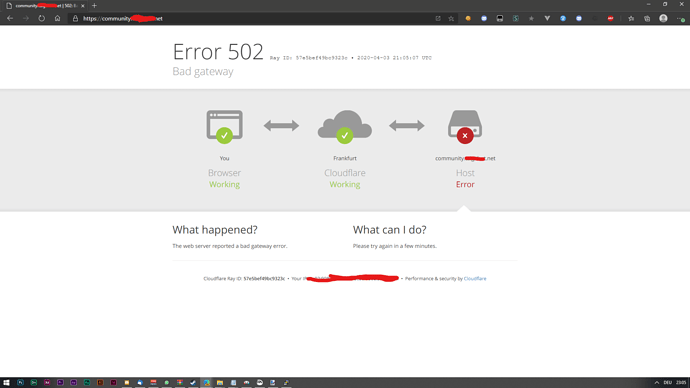Screen dimensions: 690x388
Task: Select the community 502 error tab
Action: pyautogui.click(x=44, y=6)
